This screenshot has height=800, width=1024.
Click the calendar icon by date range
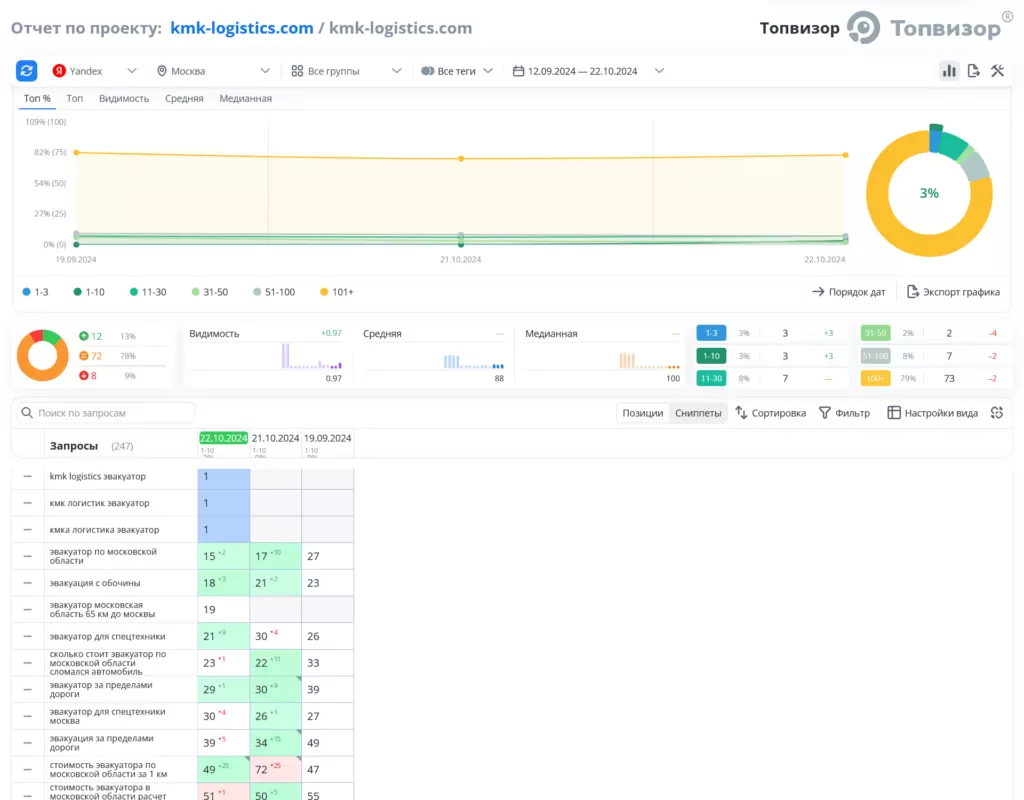(519, 71)
